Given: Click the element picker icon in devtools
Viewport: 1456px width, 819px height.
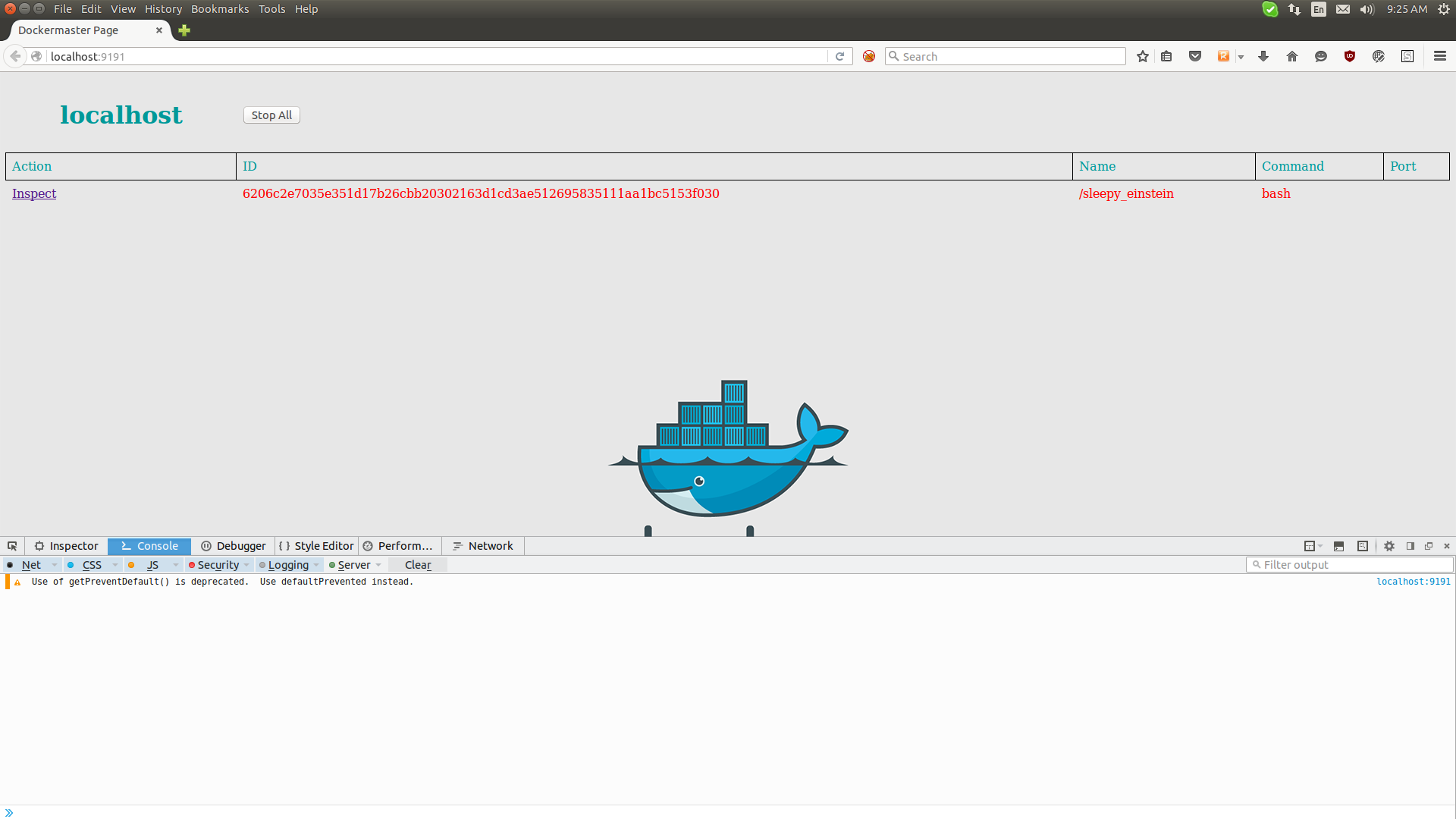Looking at the screenshot, I should point(12,546).
